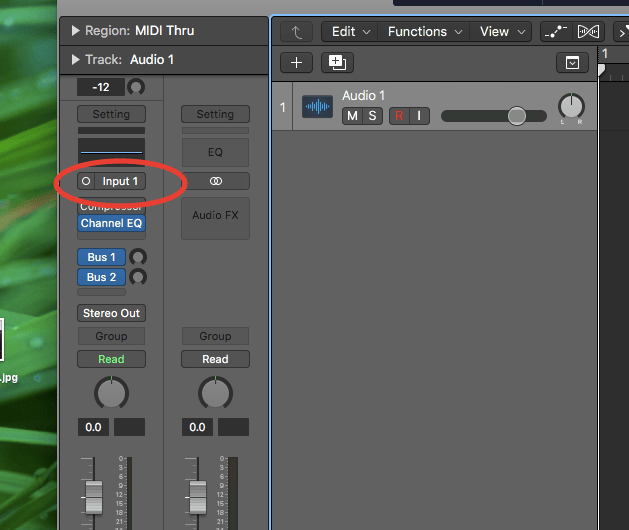Click gain knob beside -12 value
Viewport: 629px width, 530px height.
click(136, 87)
